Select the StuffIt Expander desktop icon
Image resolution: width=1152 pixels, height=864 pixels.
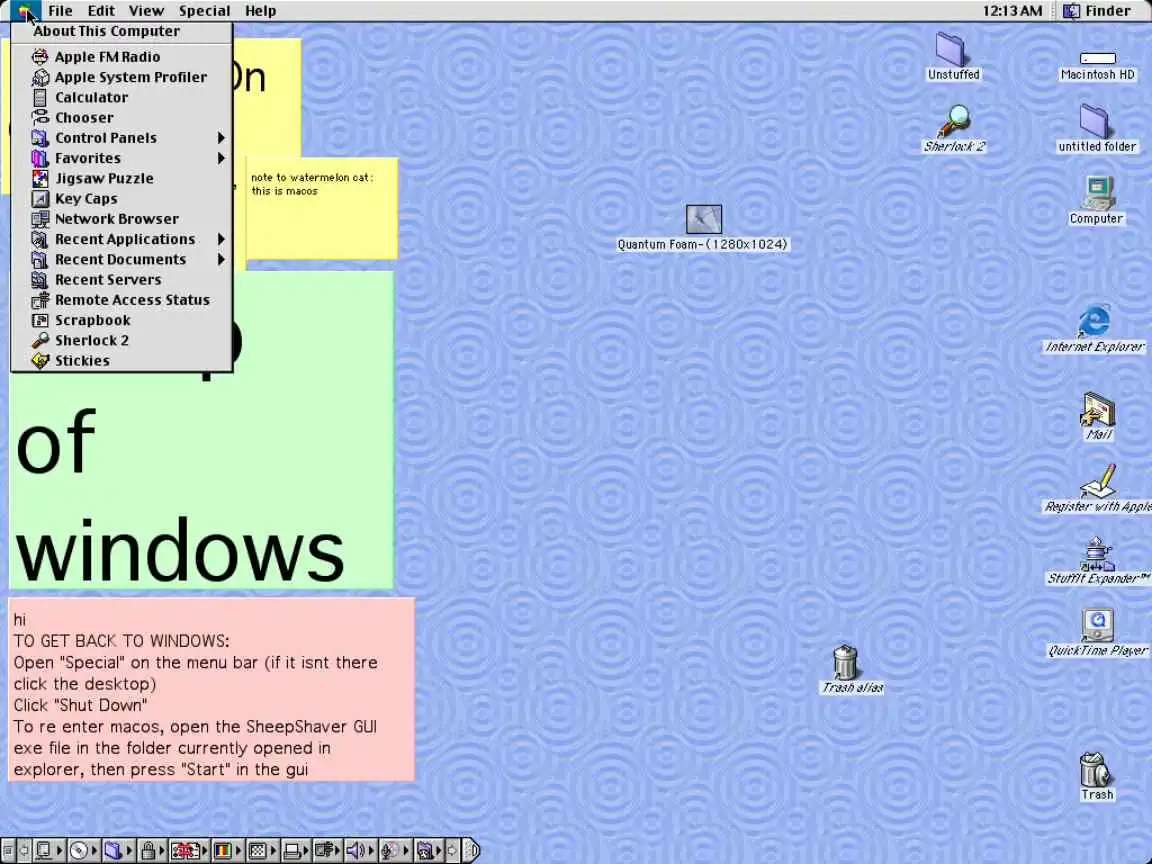(1097, 561)
